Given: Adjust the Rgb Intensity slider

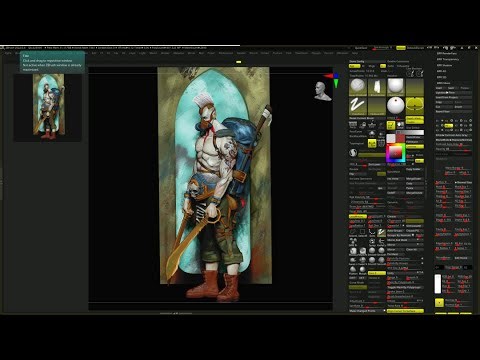Looking at the screenshot, I should (x=366, y=197).
